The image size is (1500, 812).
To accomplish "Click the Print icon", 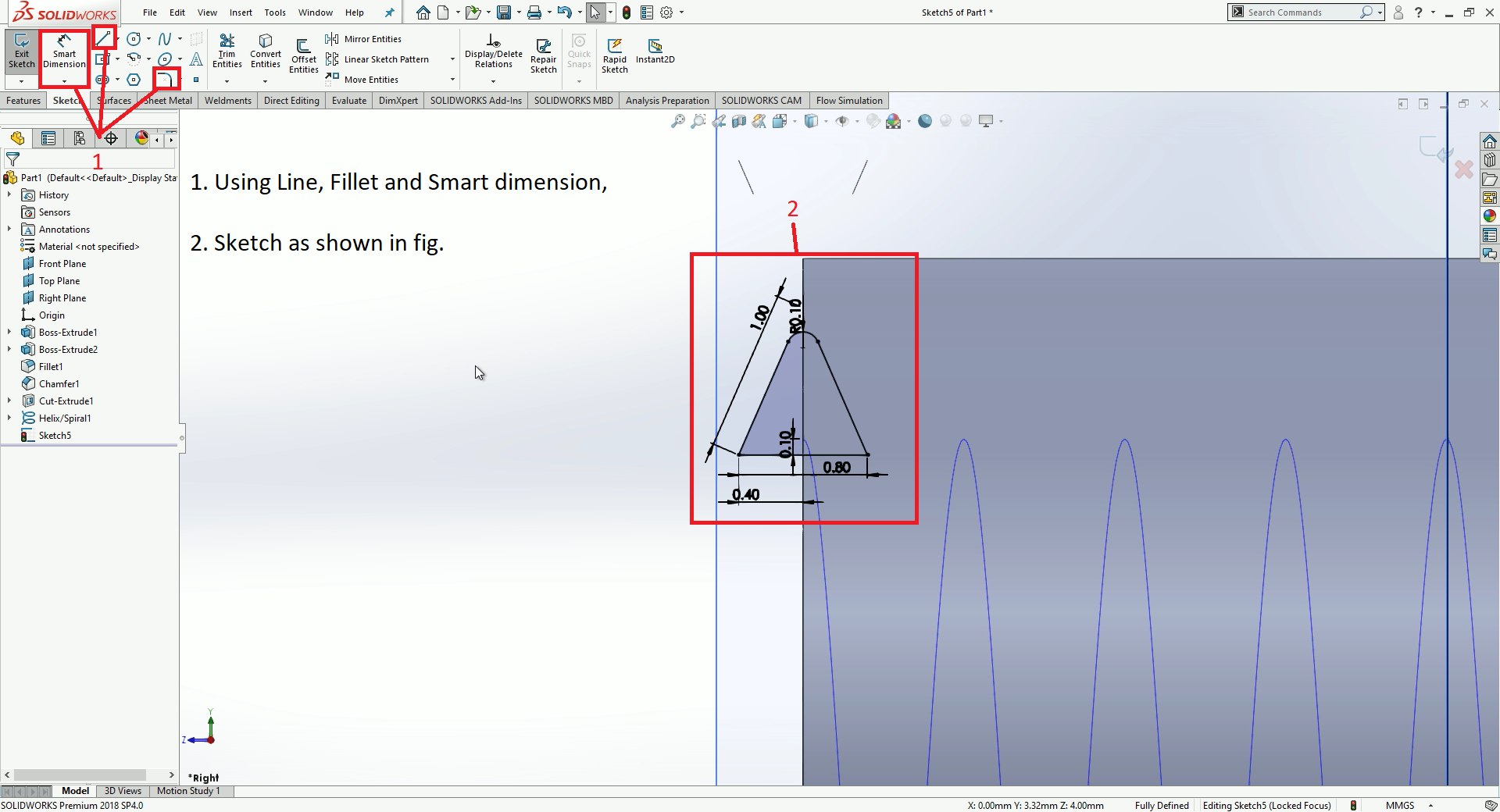I will point(534,12).
